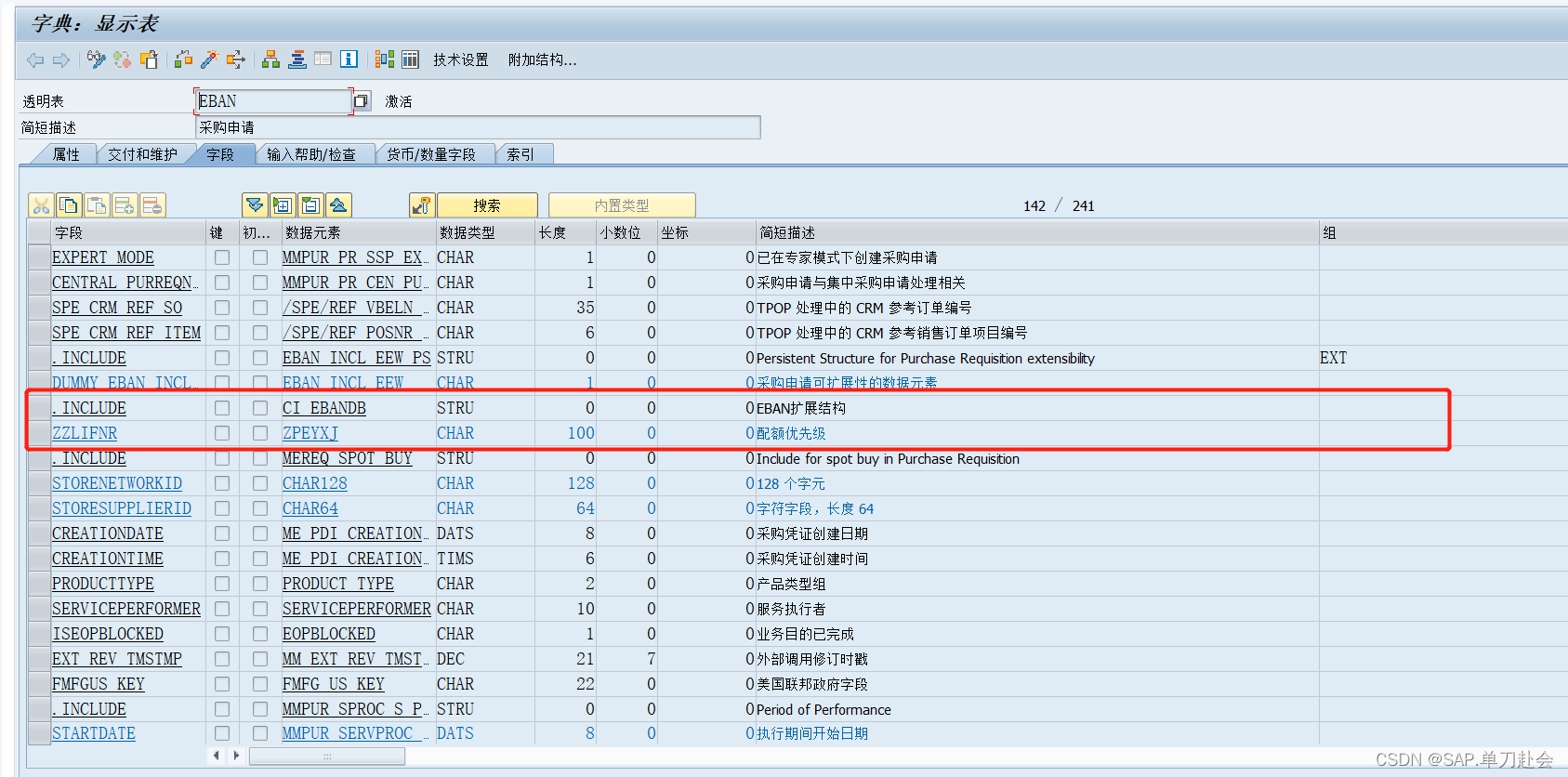This screenshot has width=1568, height=777.
Task: Click the EBAN table name input field
Action: point(272,101)
